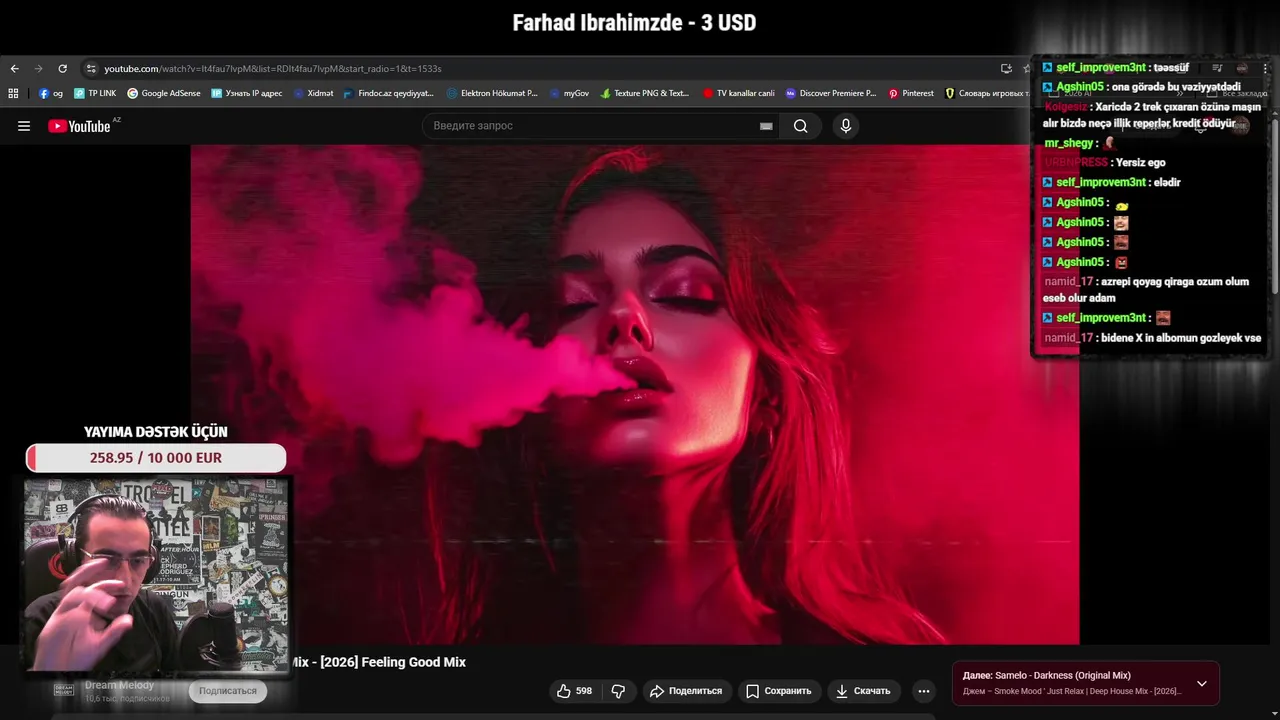Click chat message 'Yersiz ego'
This screenshot has height=720, width=1280.
click(1140, 162)
